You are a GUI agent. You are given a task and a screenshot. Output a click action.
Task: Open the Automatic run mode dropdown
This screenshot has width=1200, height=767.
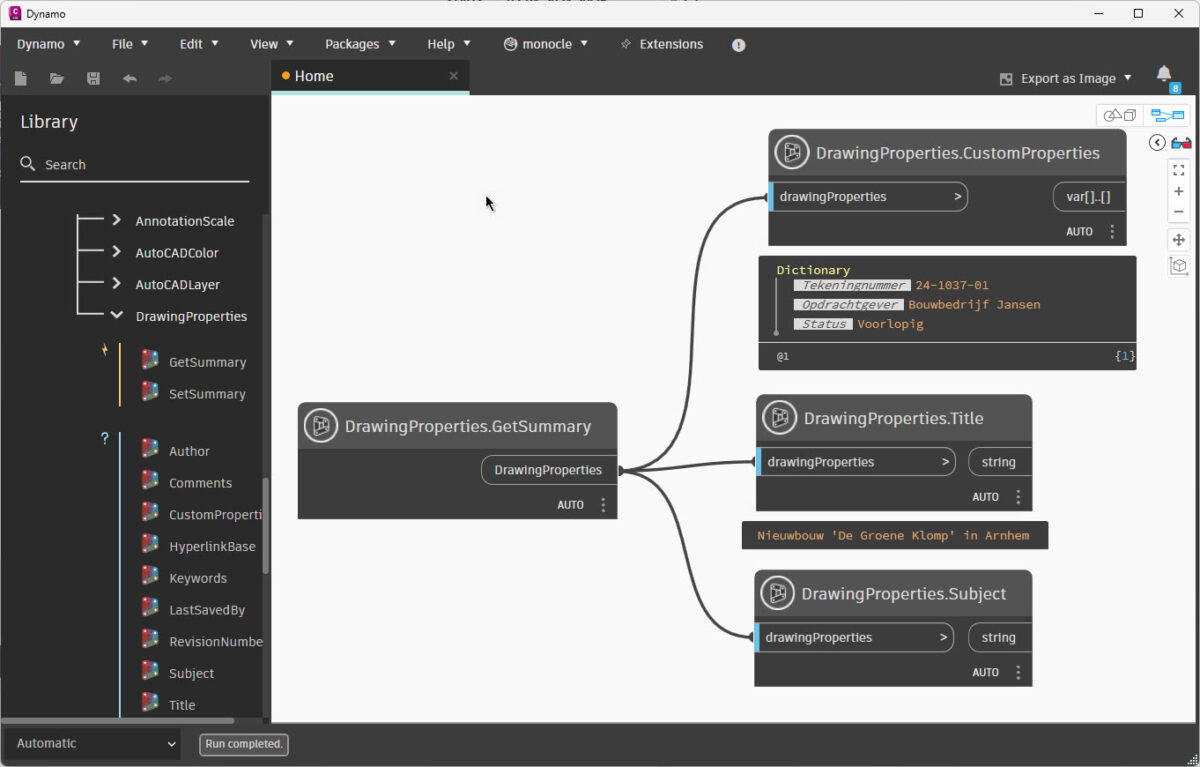(92, 743)
